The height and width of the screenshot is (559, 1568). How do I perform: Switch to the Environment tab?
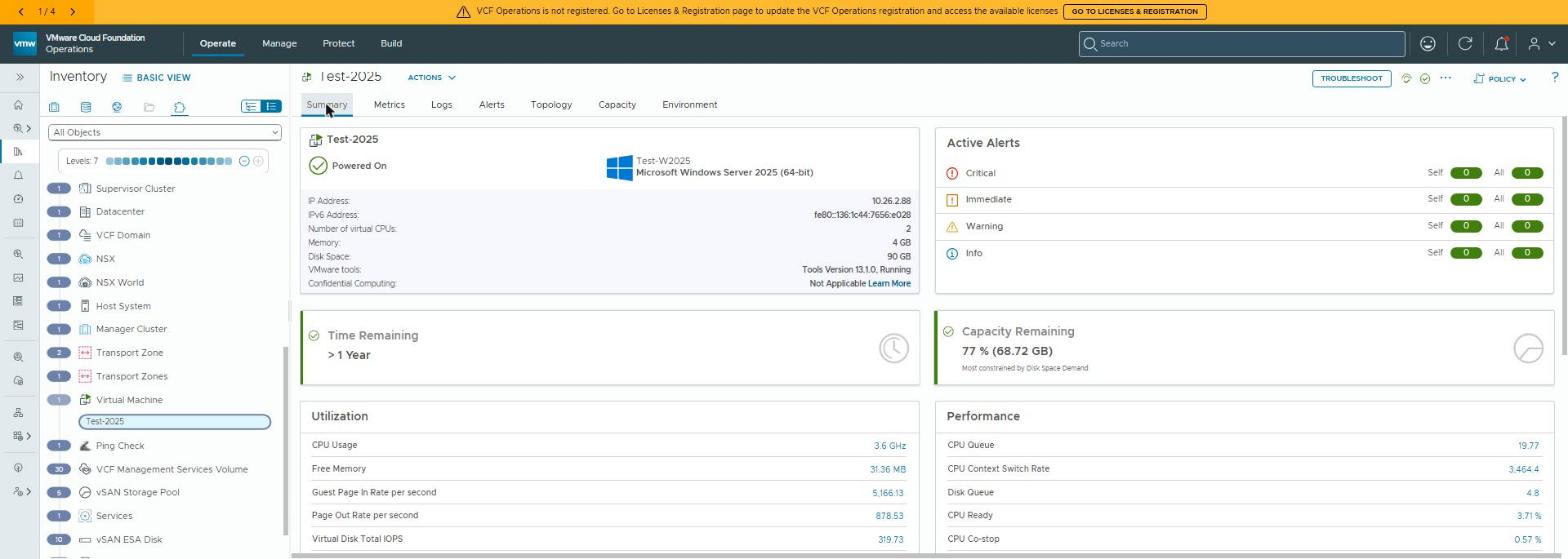(x=689, y=105)
